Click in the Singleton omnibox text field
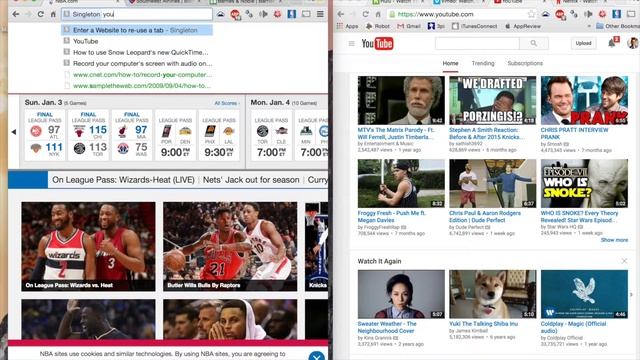Image resolution: width=640 pixels, height=360 pixels. 137,14
